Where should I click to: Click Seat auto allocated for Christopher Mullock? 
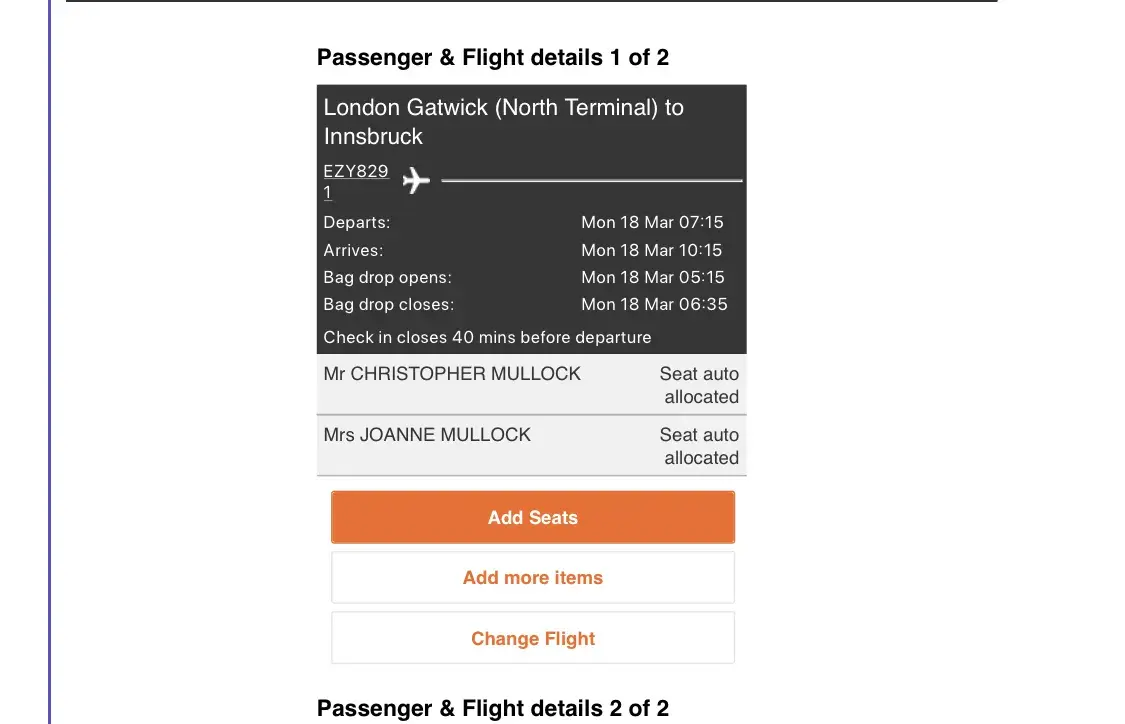700,385
